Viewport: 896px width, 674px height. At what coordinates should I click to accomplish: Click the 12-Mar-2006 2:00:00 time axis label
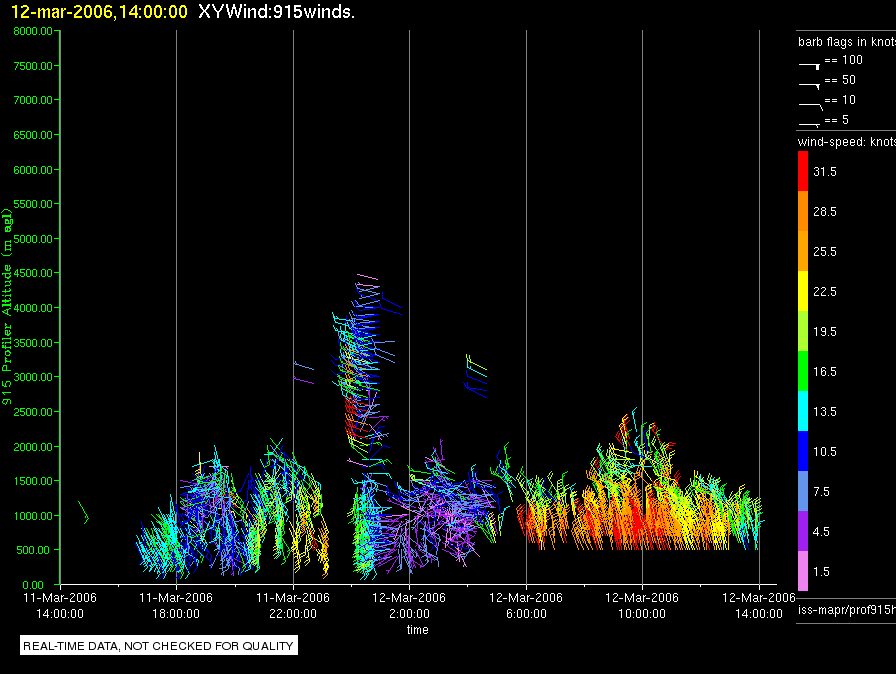(409, 605)
